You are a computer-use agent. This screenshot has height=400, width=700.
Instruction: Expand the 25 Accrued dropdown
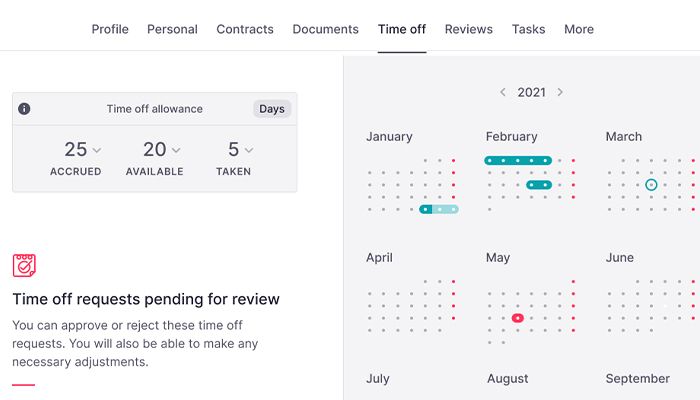pos(97,150)
